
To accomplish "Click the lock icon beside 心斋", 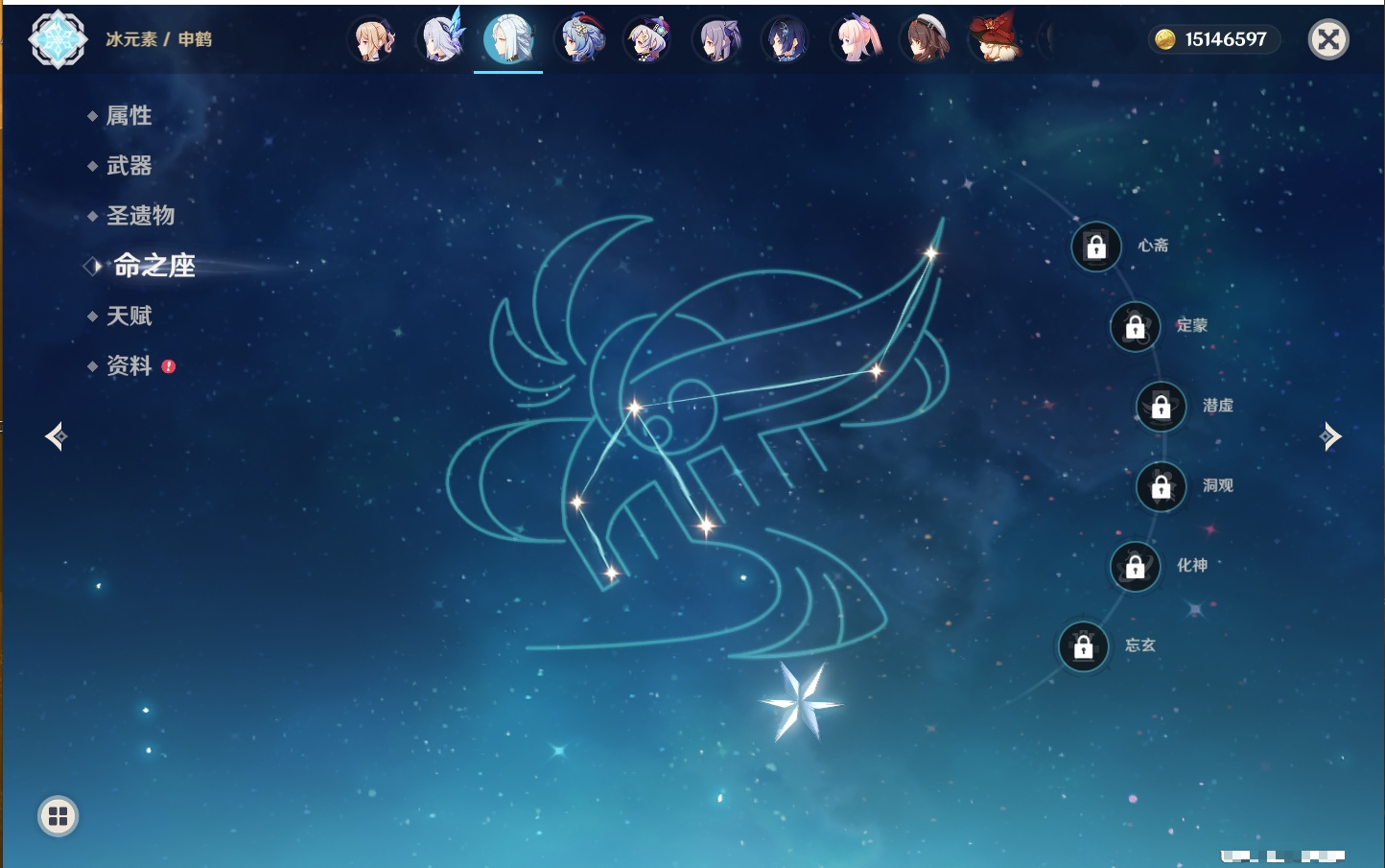I will tap(1096, 247).
